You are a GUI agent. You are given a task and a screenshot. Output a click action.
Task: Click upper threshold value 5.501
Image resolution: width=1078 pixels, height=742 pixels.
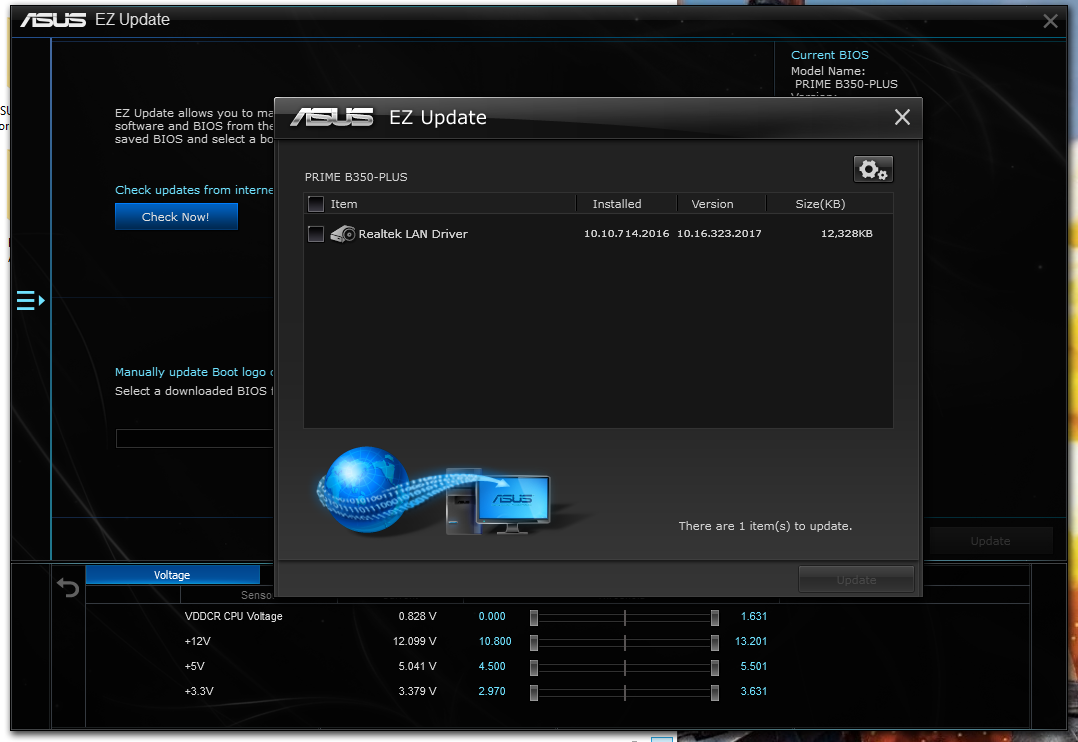coord(754,666)
